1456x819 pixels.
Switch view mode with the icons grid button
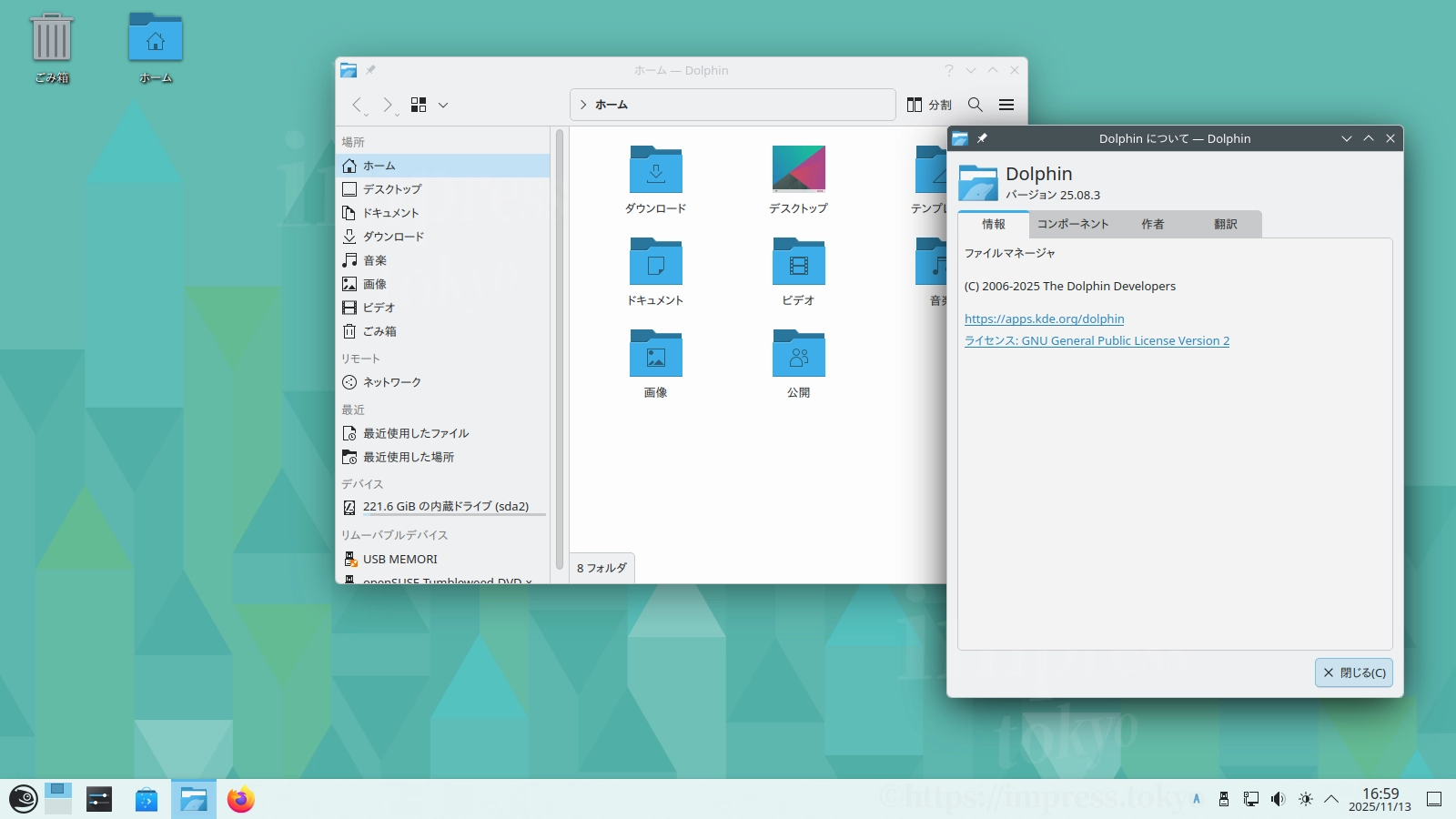(x=419, y=105)
